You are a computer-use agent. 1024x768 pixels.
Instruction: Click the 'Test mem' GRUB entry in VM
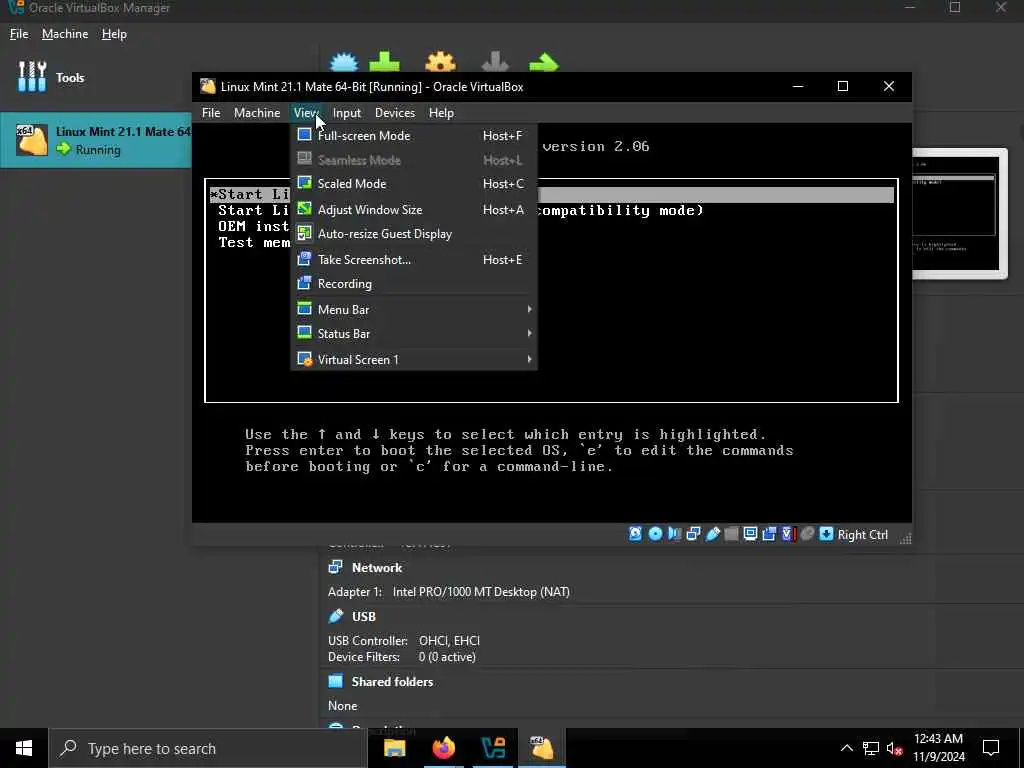[x=254, y=242]
